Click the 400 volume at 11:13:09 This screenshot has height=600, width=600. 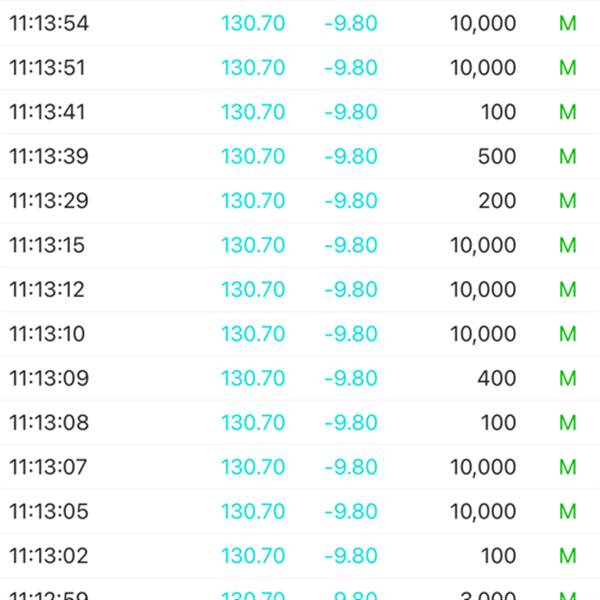[x=497, y=378]
